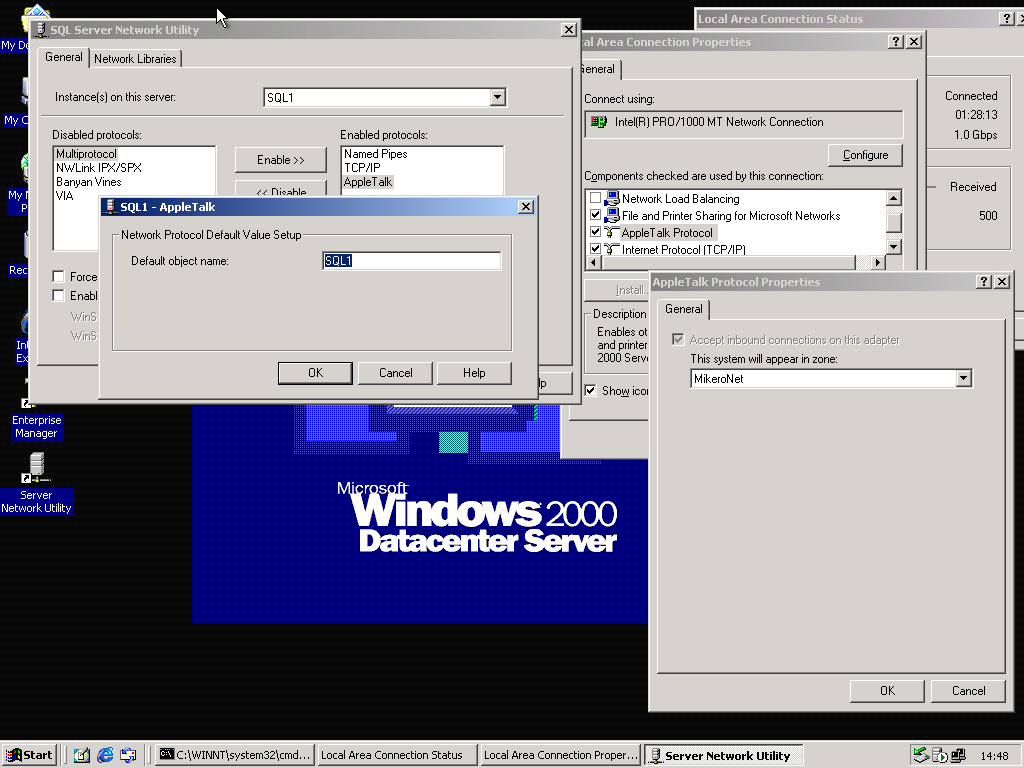Open the Instance(s) on this server dropdown

tap(497, 97)
